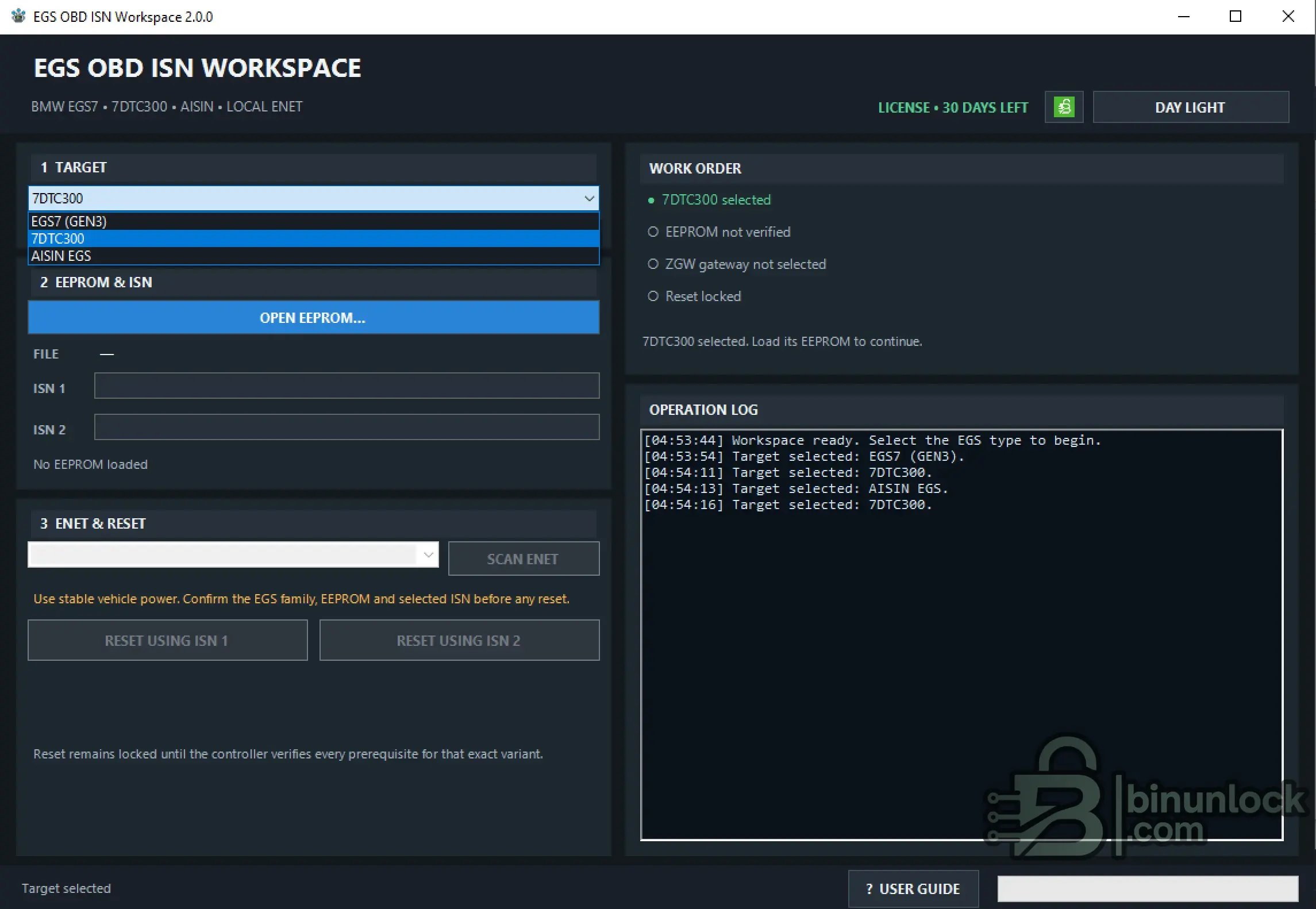This screenshot has width=1316, height=909.
Task: Pick AISIN EGS from the target list
Action: pyautogui.click(x=313, y=256)
